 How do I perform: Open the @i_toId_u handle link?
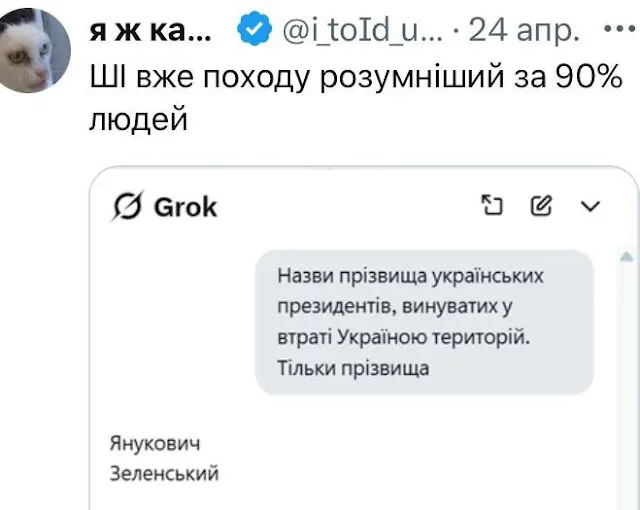tap(357, 31)
